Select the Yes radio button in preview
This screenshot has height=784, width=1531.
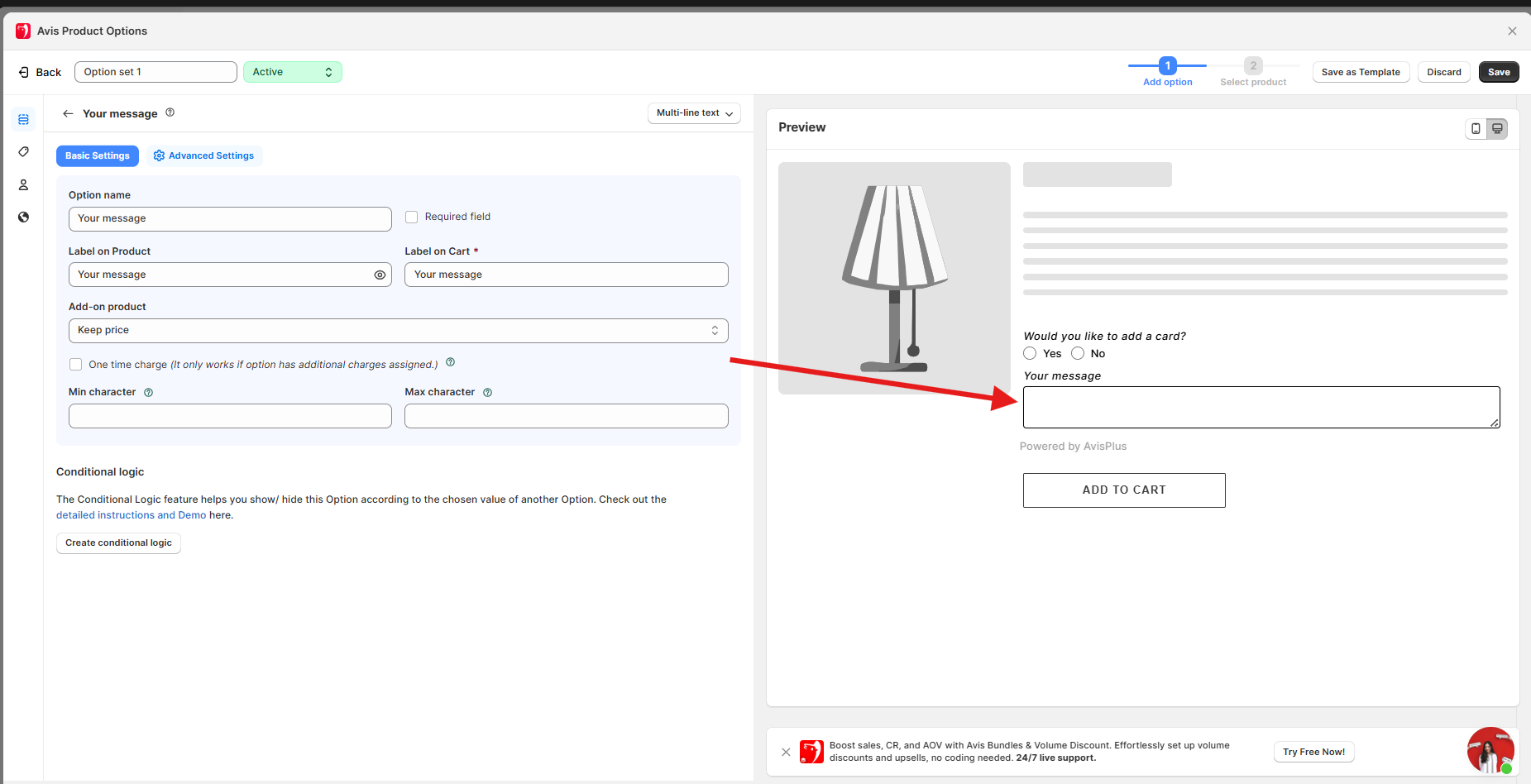click(x=1030, y=353)
